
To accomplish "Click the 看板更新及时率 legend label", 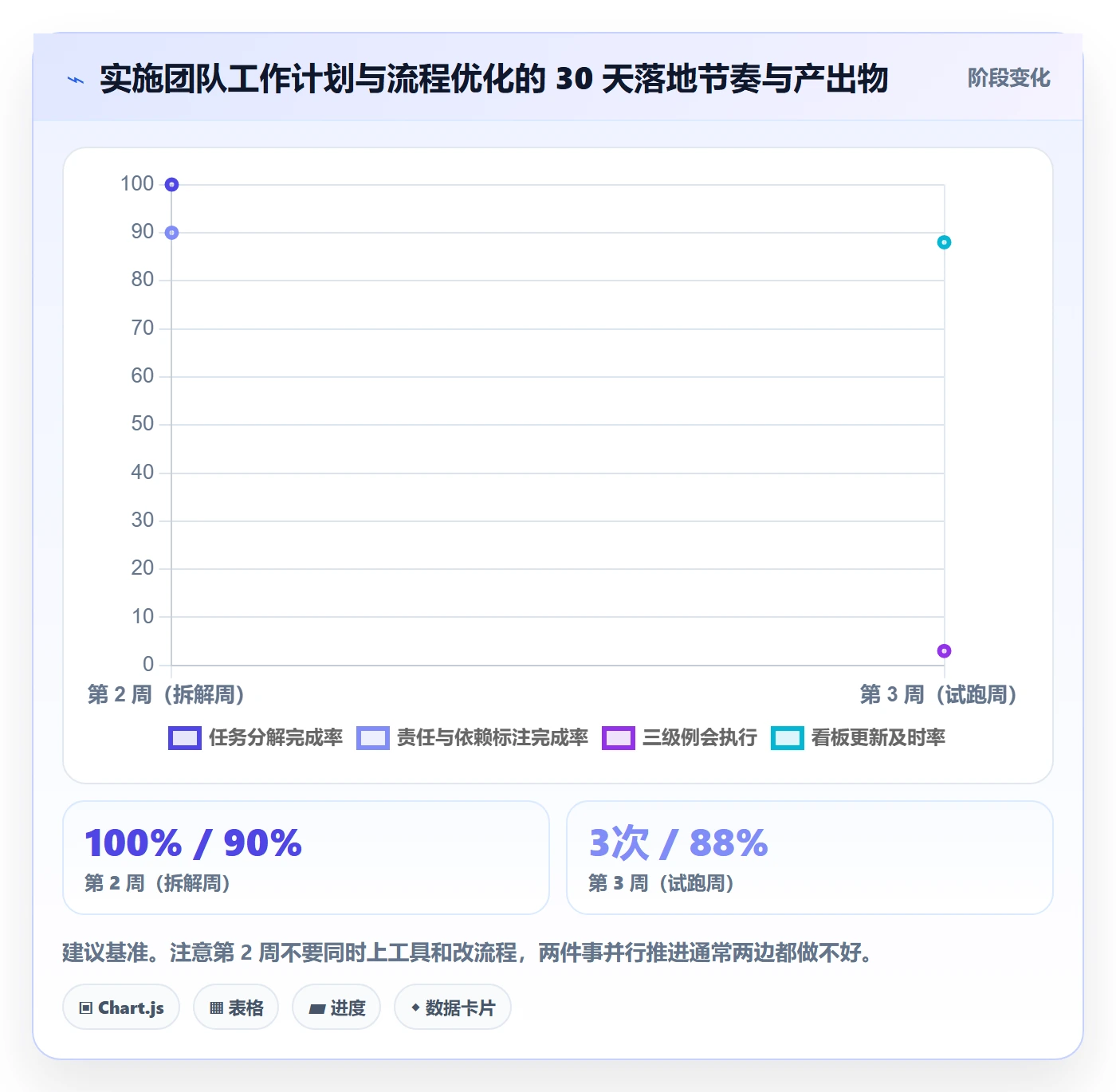I will pyautogui.click(x=878, y=738).
